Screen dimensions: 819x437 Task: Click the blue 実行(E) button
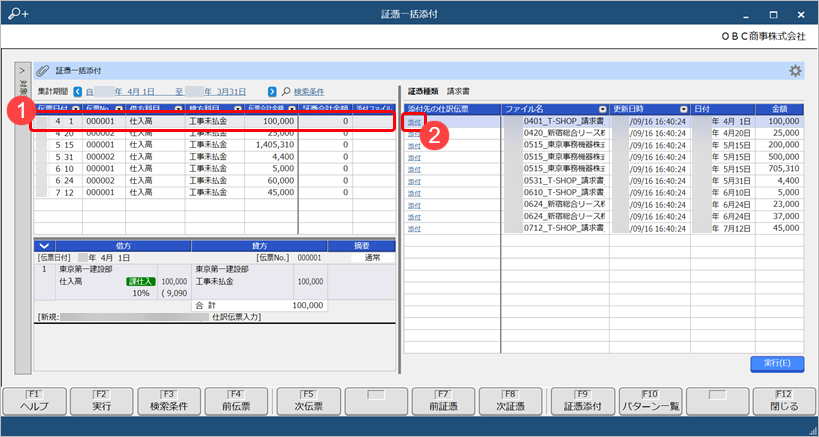coord(777,363)
